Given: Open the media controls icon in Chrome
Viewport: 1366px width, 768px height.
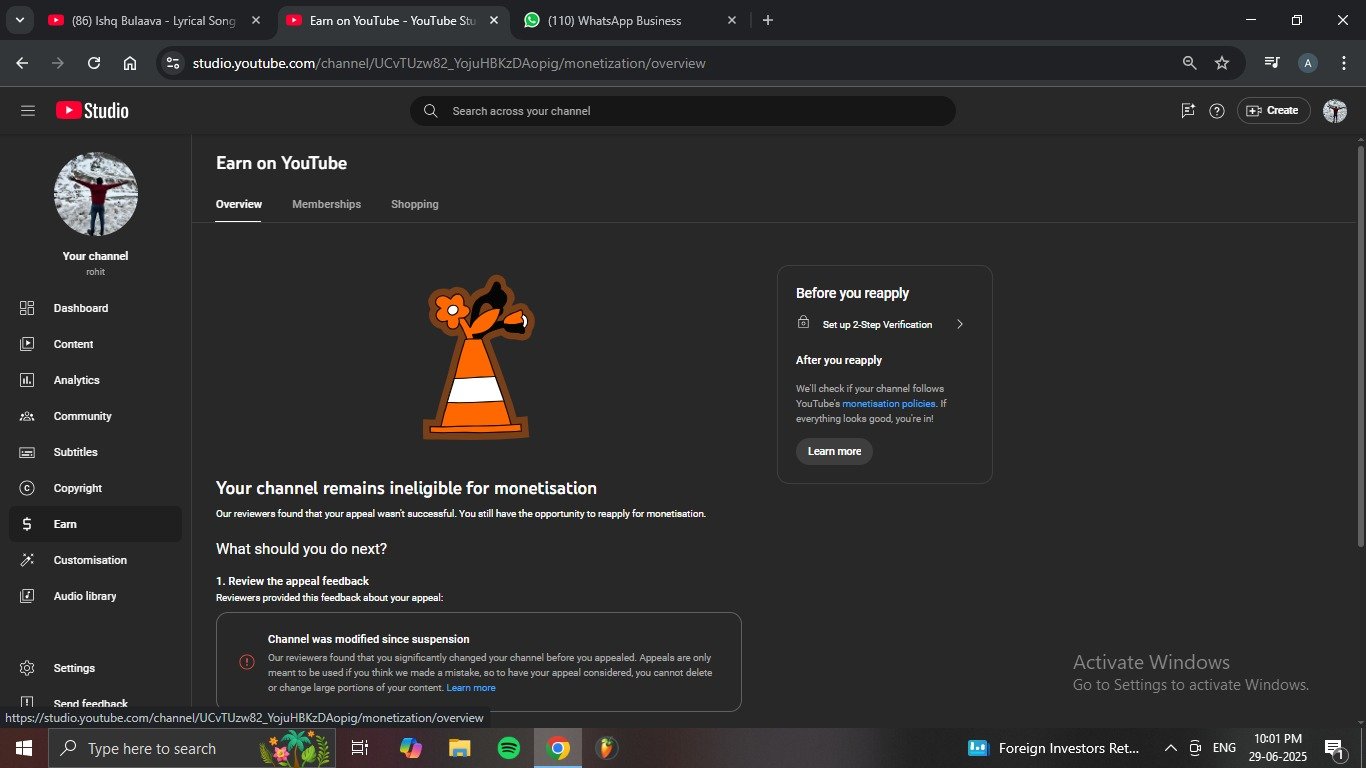Looking at the screenshot, I should [x=1272, y=63].
